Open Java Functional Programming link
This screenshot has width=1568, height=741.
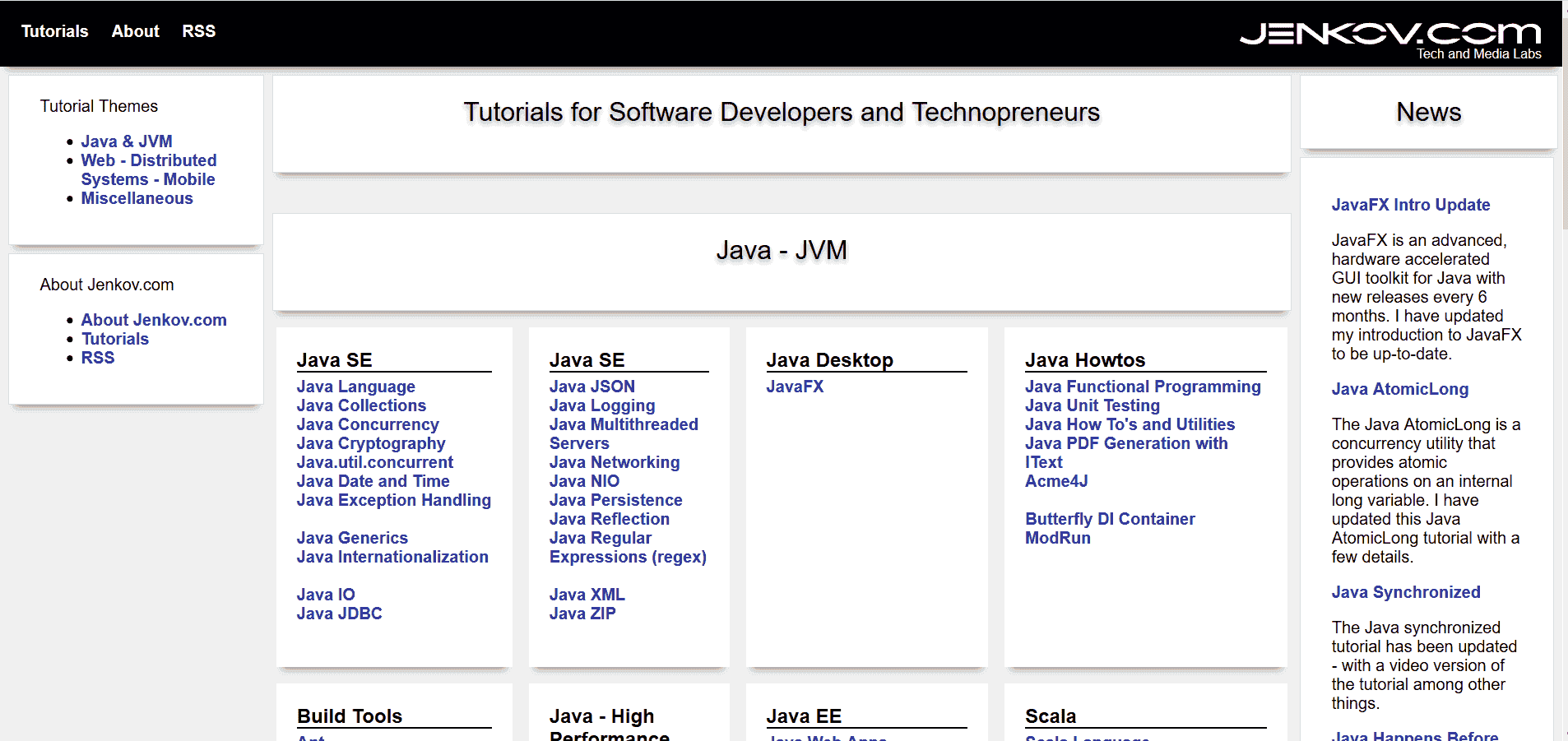pyautogui.click(x=1143, y=387)
